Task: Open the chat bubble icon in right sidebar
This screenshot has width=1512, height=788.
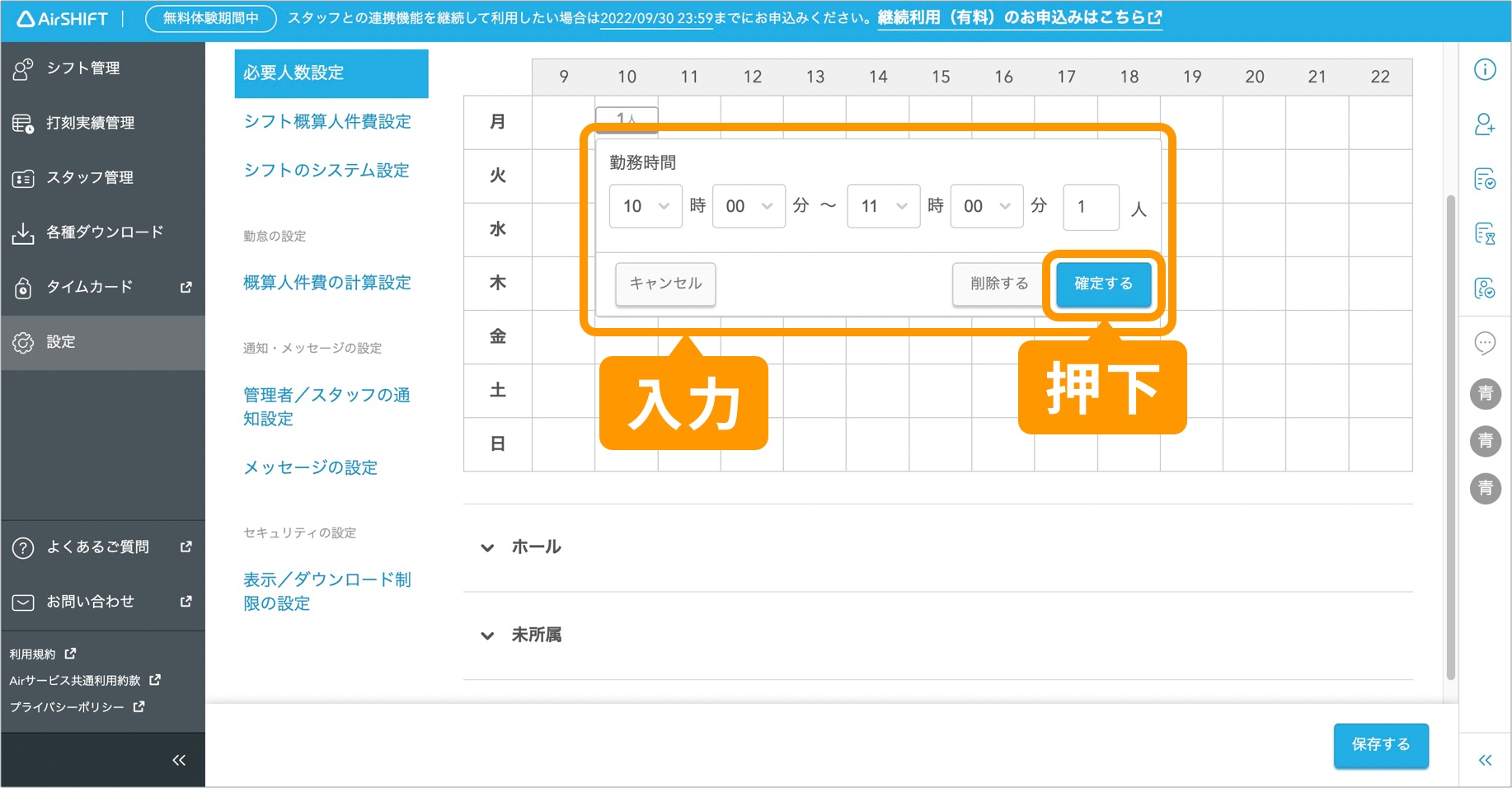Action: point(1485,342)
